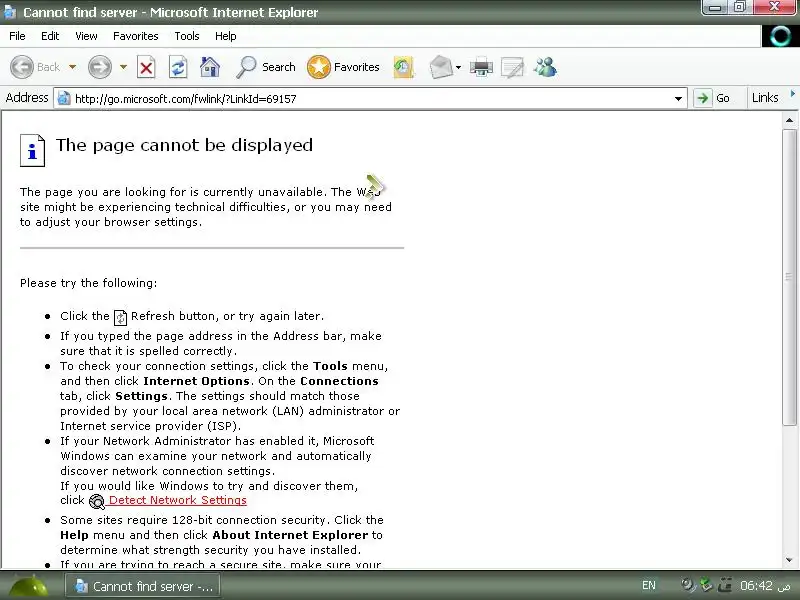The width and height of the screenshot is (800, 600).
Task: Click the Go button
Action: tap(713, 98)
